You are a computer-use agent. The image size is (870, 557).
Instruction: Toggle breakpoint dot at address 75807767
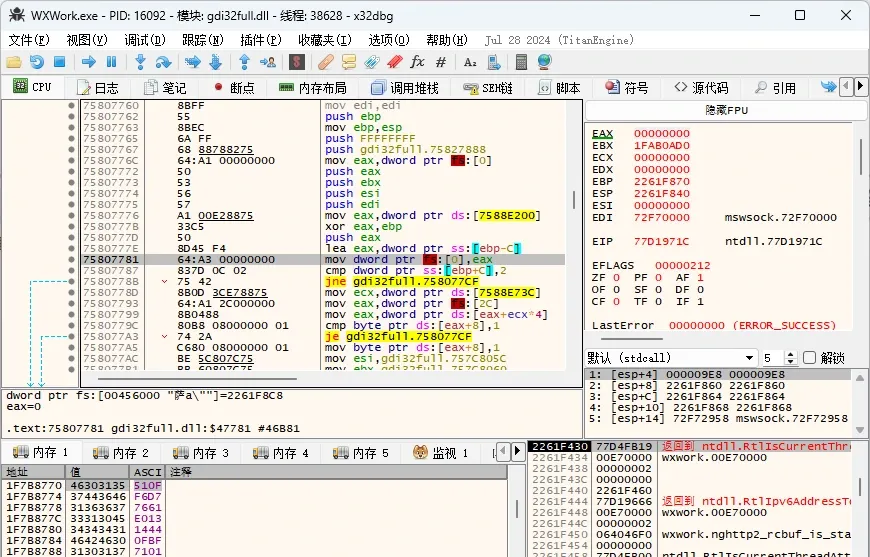click(x=71, y=149)
